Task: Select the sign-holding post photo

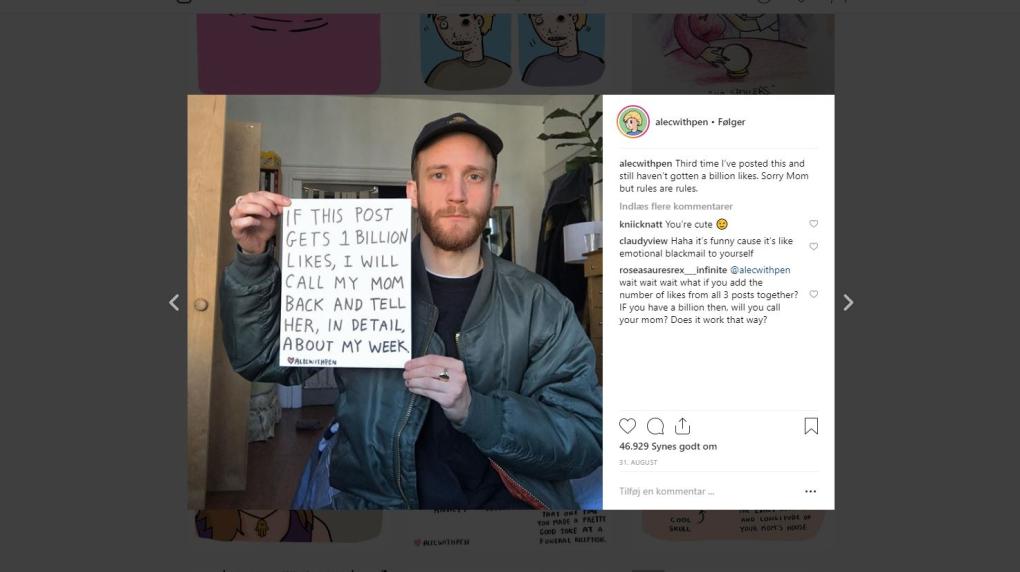Action: click(395, 302)
